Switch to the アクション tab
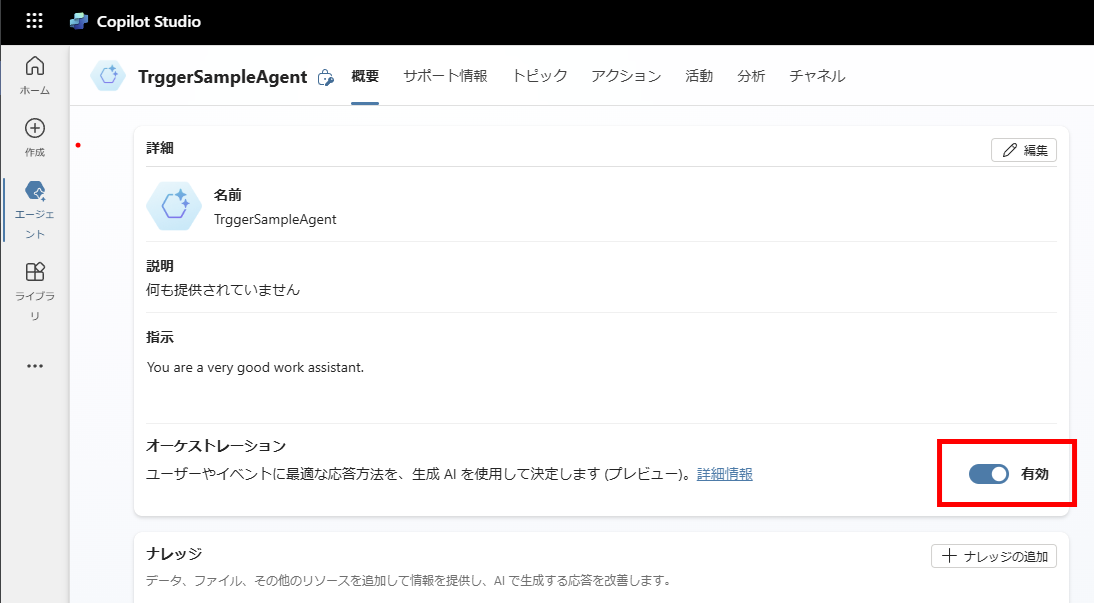 [x=626, y=75]
